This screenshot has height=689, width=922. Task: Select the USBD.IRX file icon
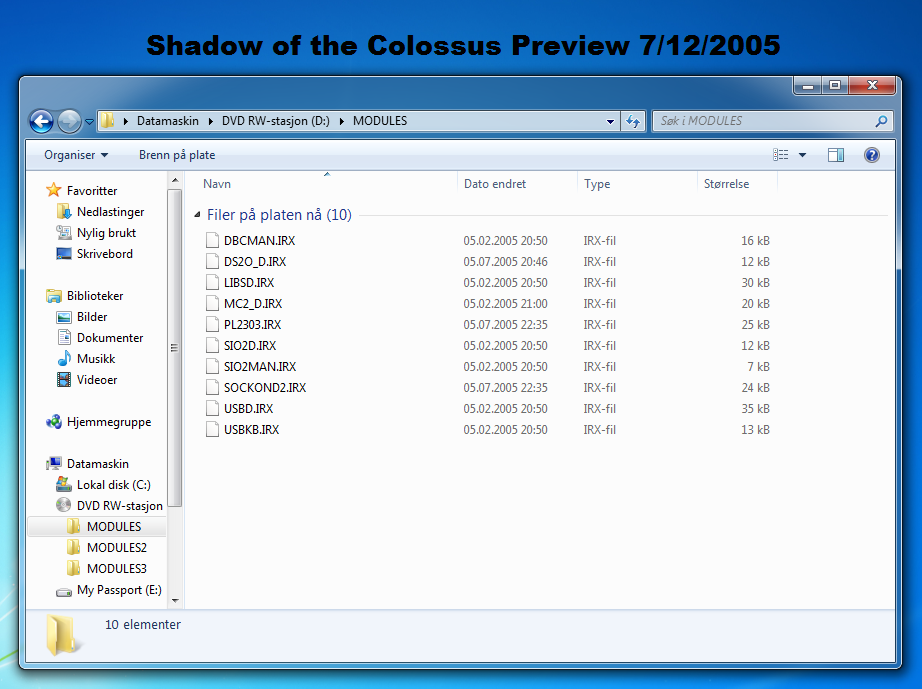tap(212, 409)
